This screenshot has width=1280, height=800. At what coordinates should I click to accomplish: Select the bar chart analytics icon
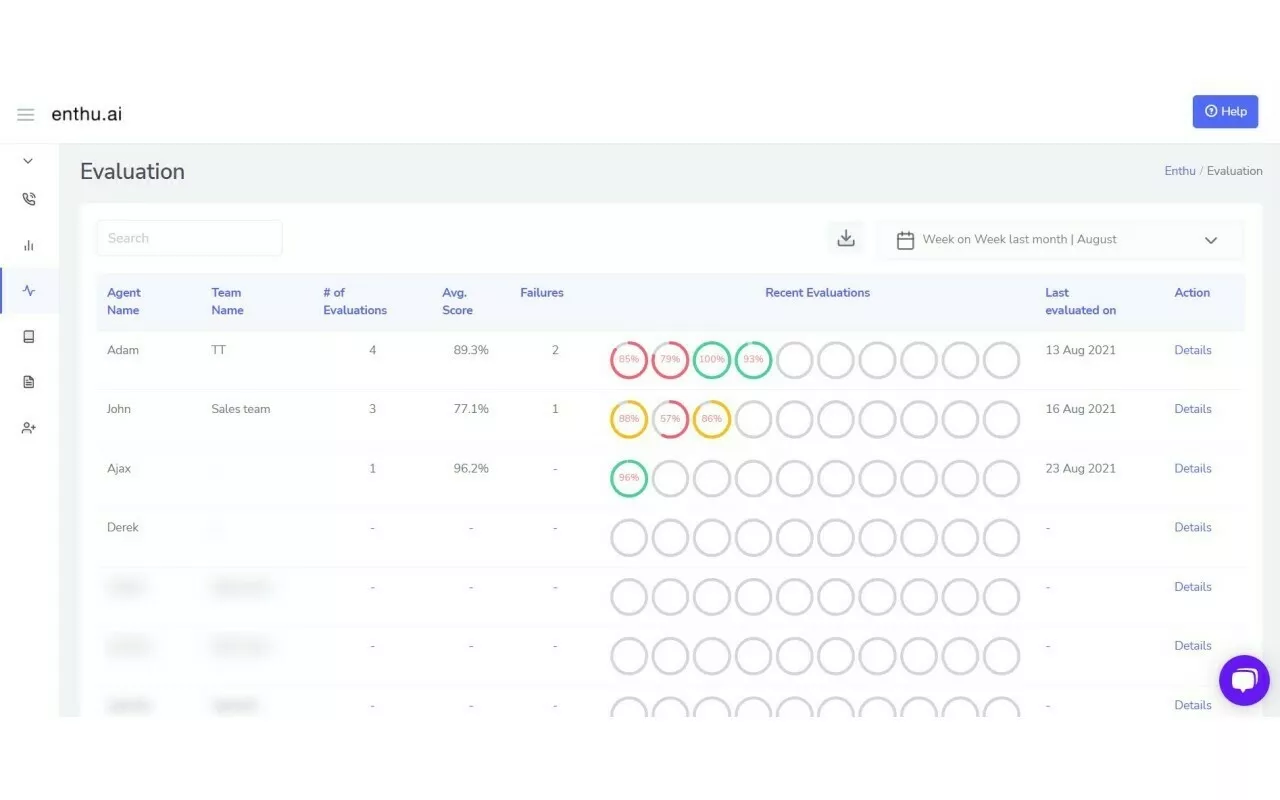click(28, 245)
